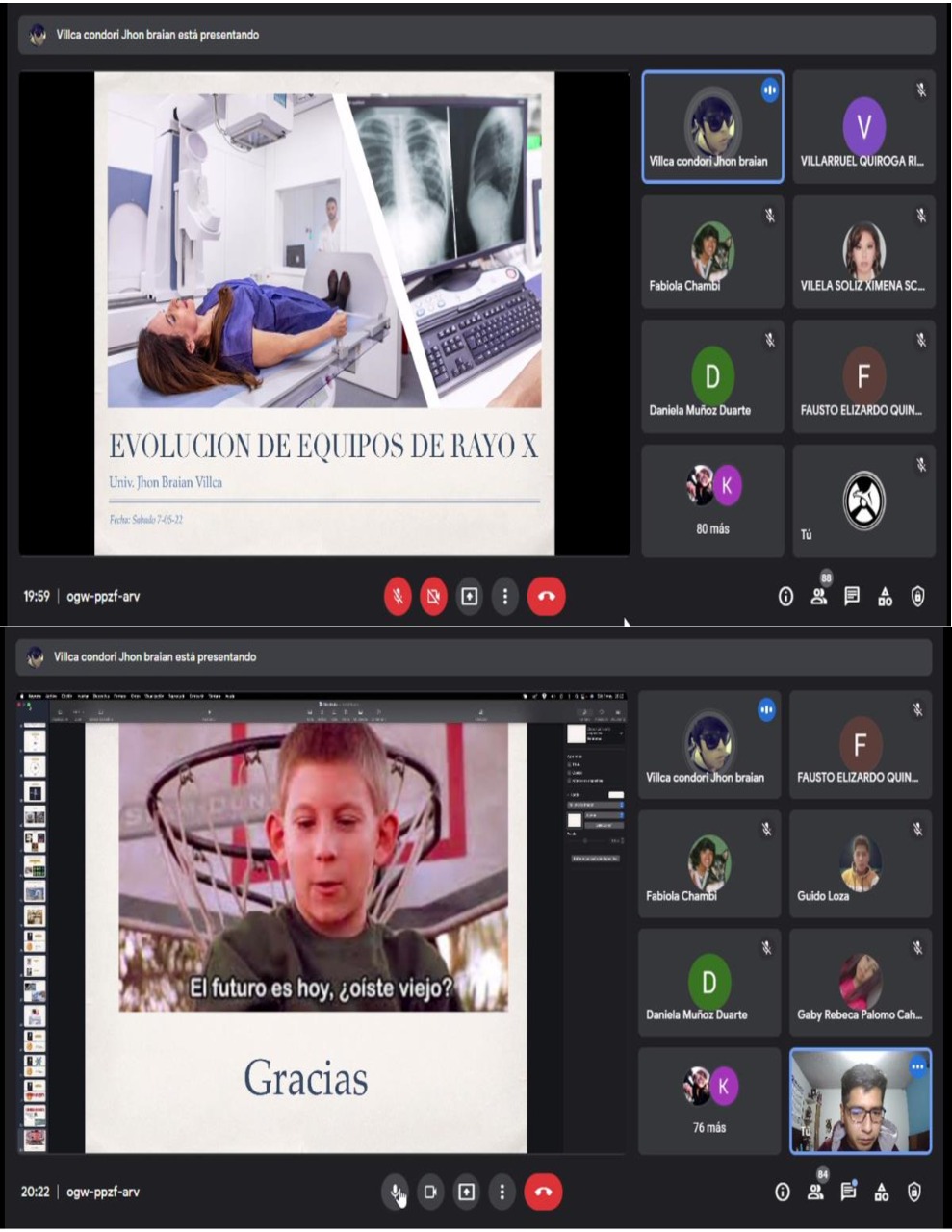
Task: Open the activities panel in the 19:59 meeting
Action: tap(885, 597)
